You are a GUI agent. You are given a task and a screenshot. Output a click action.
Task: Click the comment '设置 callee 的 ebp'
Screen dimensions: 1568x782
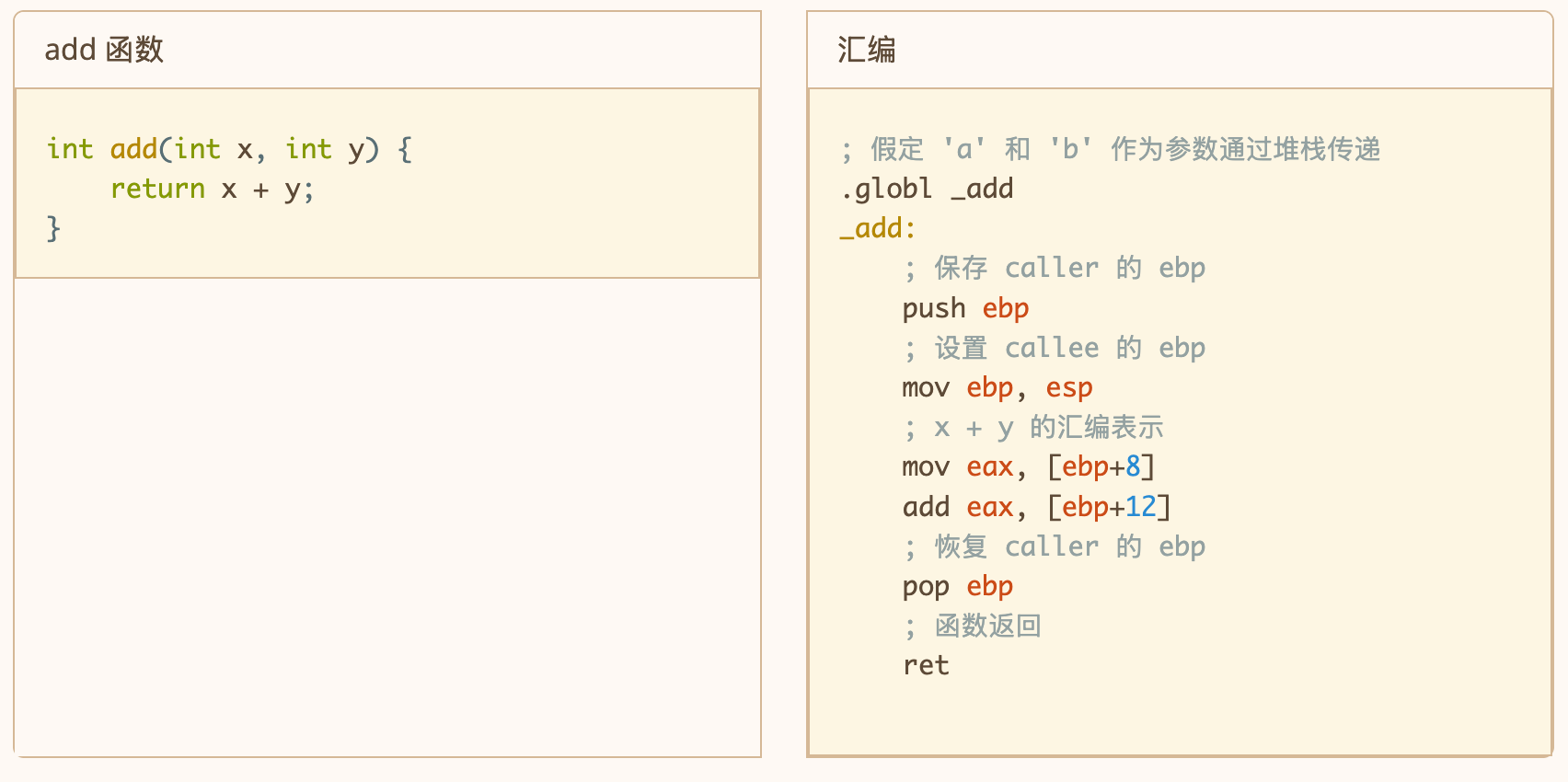[x=1055, y=348]
